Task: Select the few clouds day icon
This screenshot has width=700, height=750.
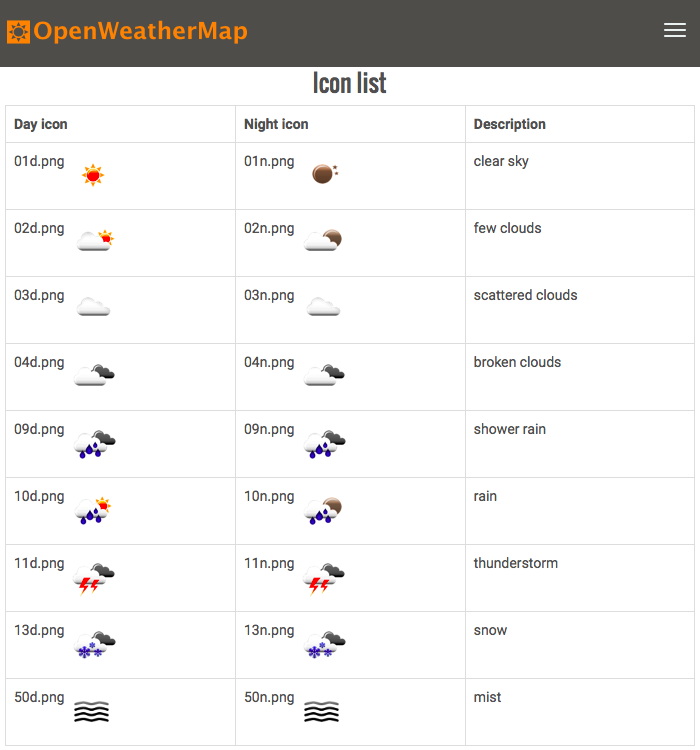Action: (x=95, y=241)
